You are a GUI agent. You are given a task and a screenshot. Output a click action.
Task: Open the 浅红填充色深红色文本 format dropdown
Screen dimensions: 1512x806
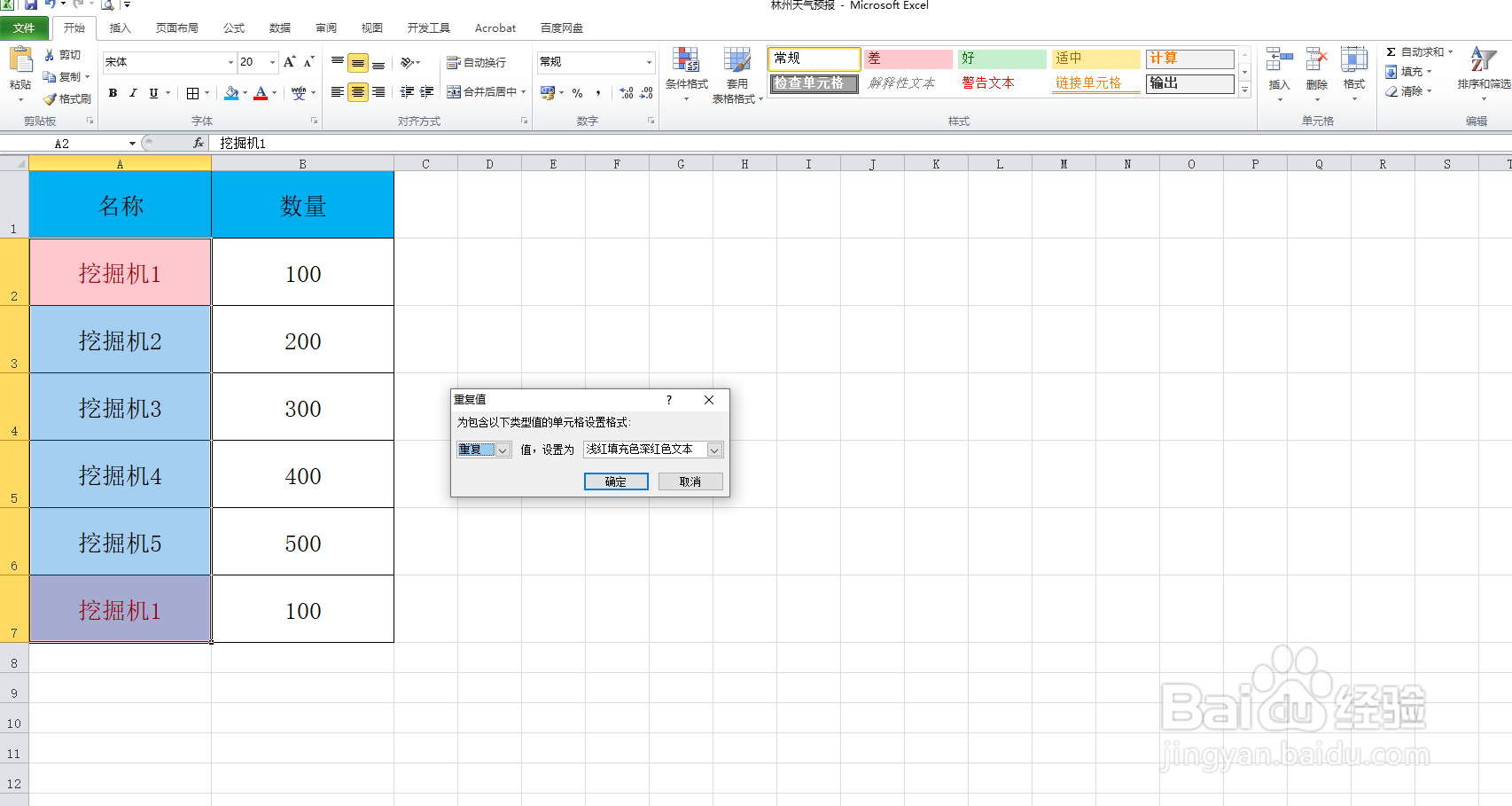(x=714, y=450)
